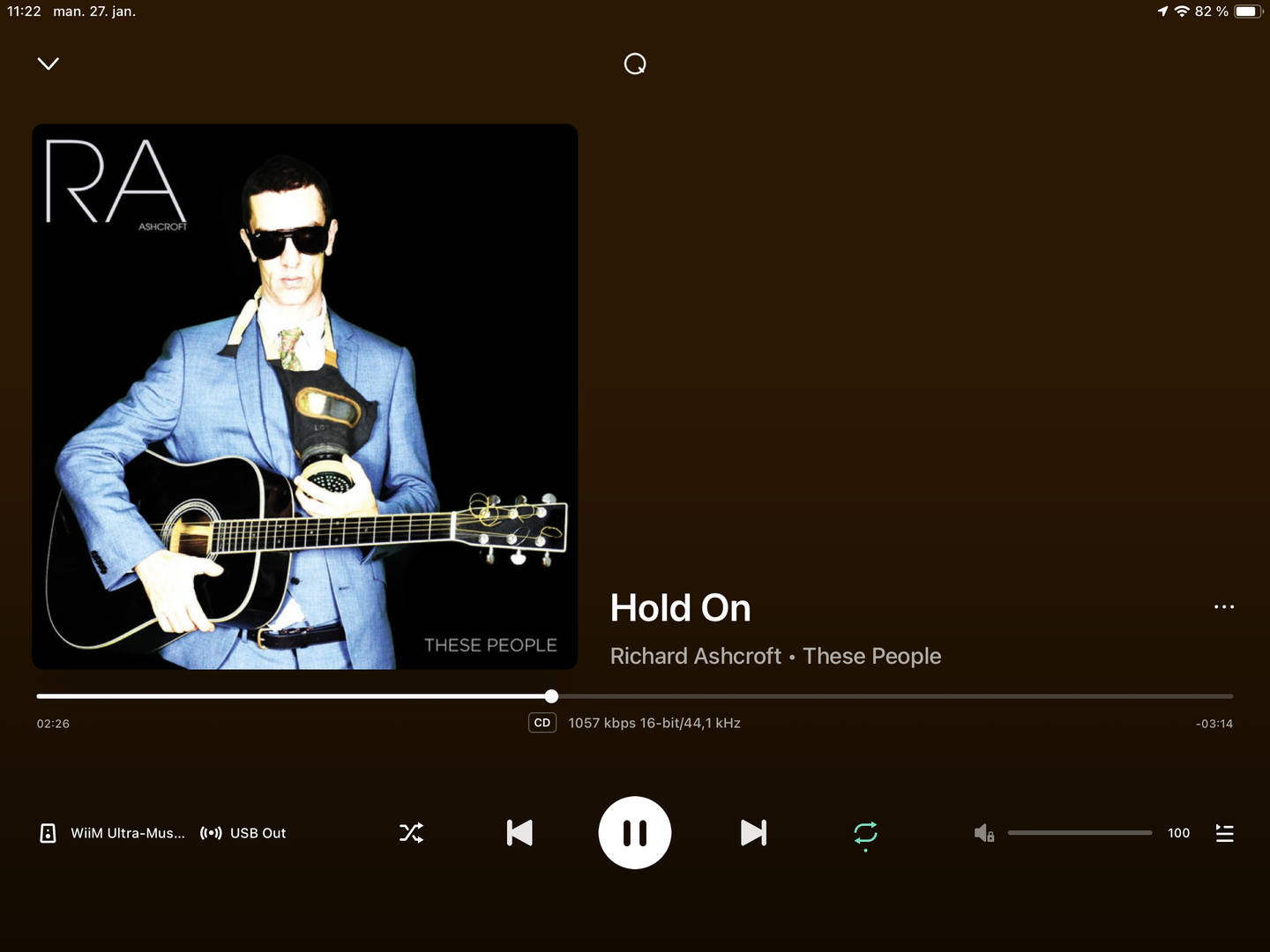This screenshot has width=1270, height=952.
Task: Open the three-dot more options menu
Action: [x=1224, y=606]
